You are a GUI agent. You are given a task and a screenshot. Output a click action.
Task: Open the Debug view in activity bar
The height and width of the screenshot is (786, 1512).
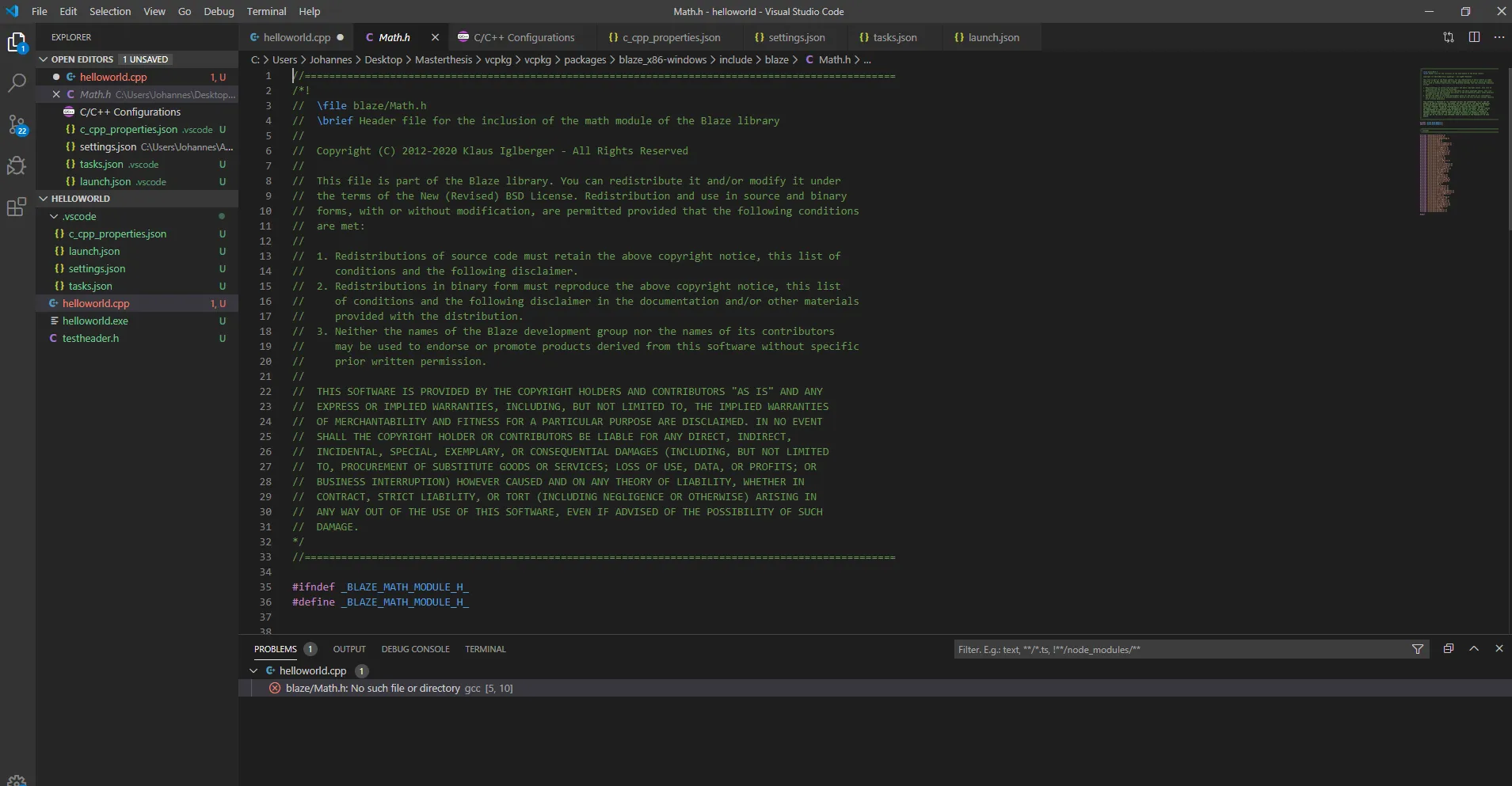pyautogui.click(x=17, y=165)
